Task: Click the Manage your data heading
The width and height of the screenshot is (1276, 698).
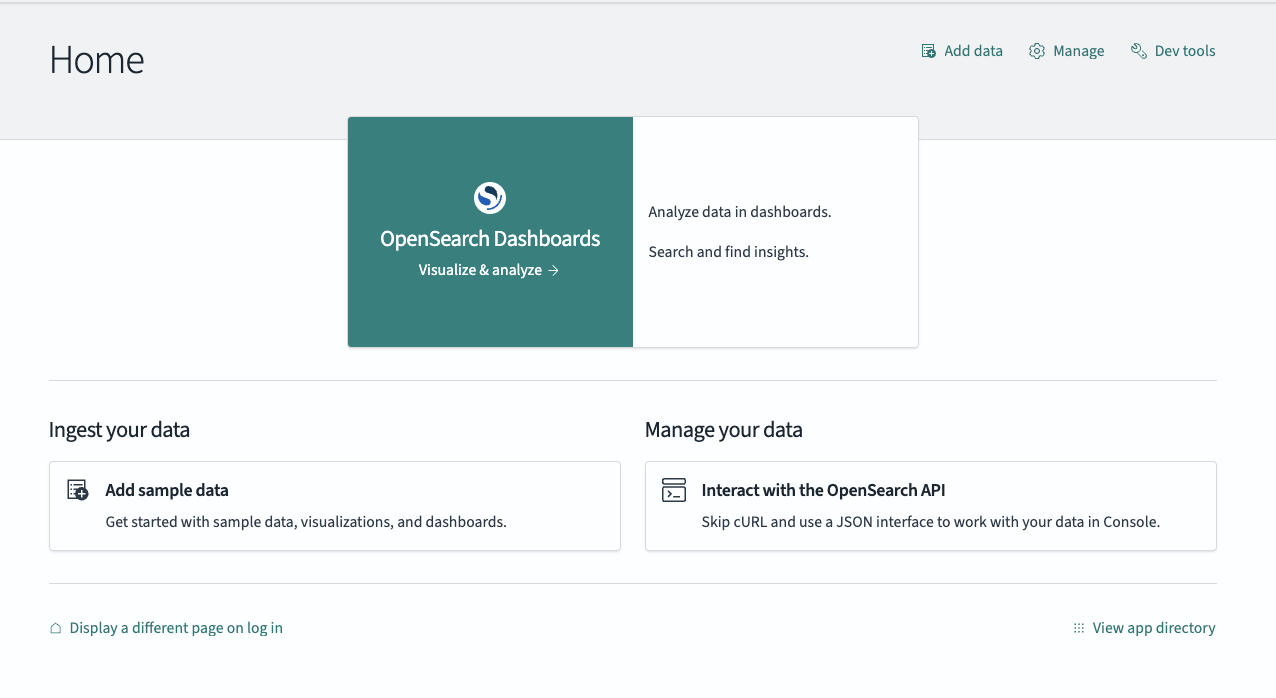Action: pyautogui.click(x=724, y=430)
